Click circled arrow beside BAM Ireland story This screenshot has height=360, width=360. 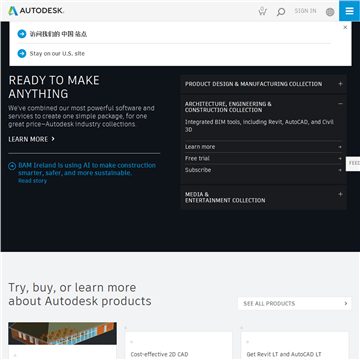click(12, 166)
